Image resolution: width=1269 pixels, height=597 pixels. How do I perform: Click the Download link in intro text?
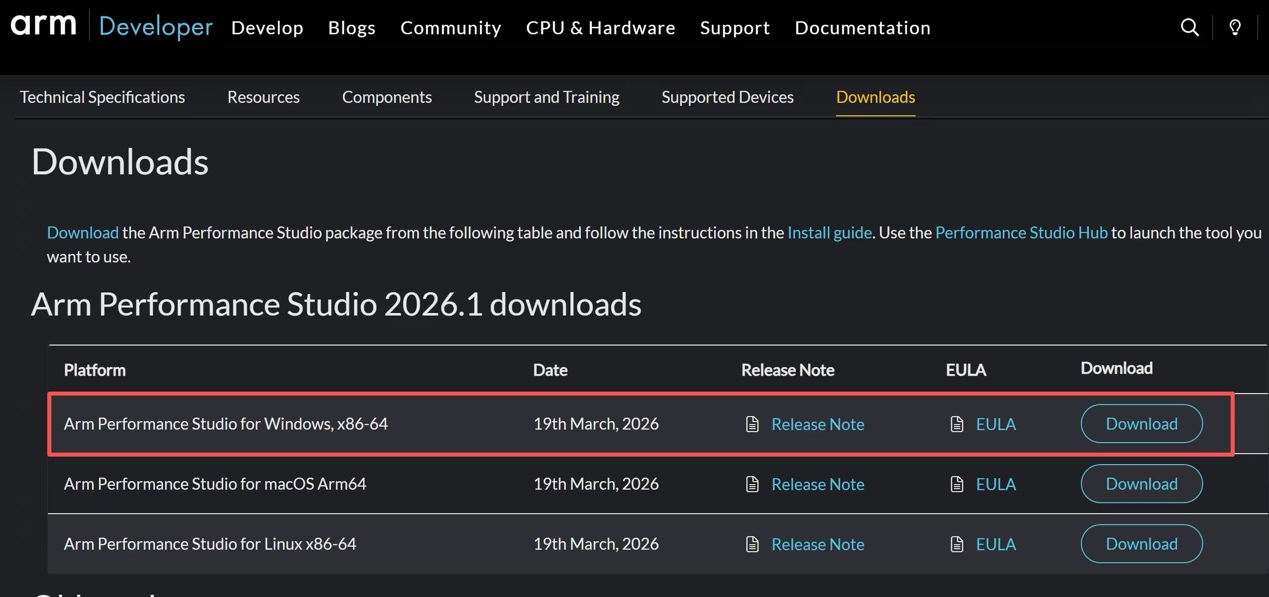83,232
